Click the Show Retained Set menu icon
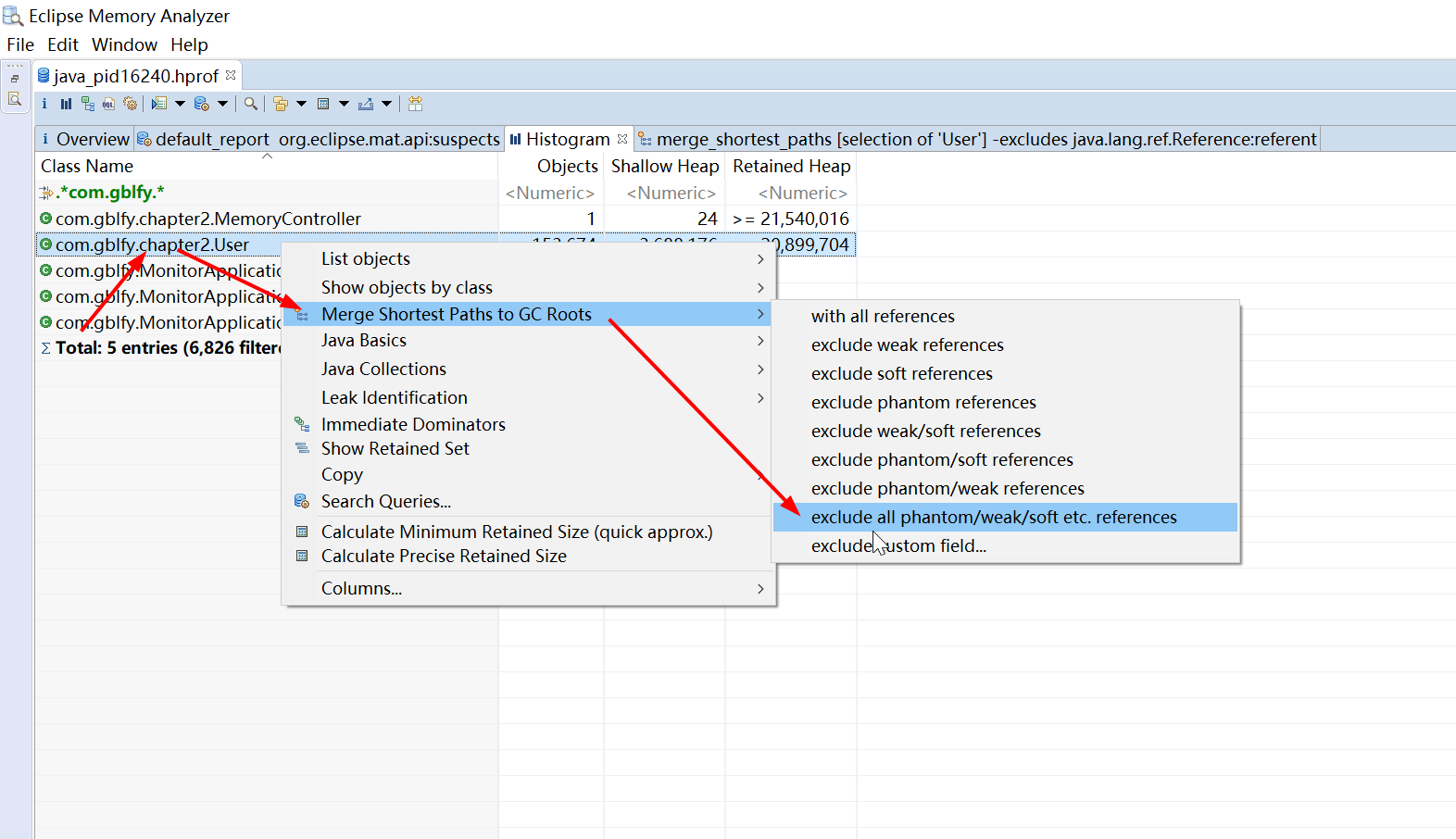 [x=301, y=448]
